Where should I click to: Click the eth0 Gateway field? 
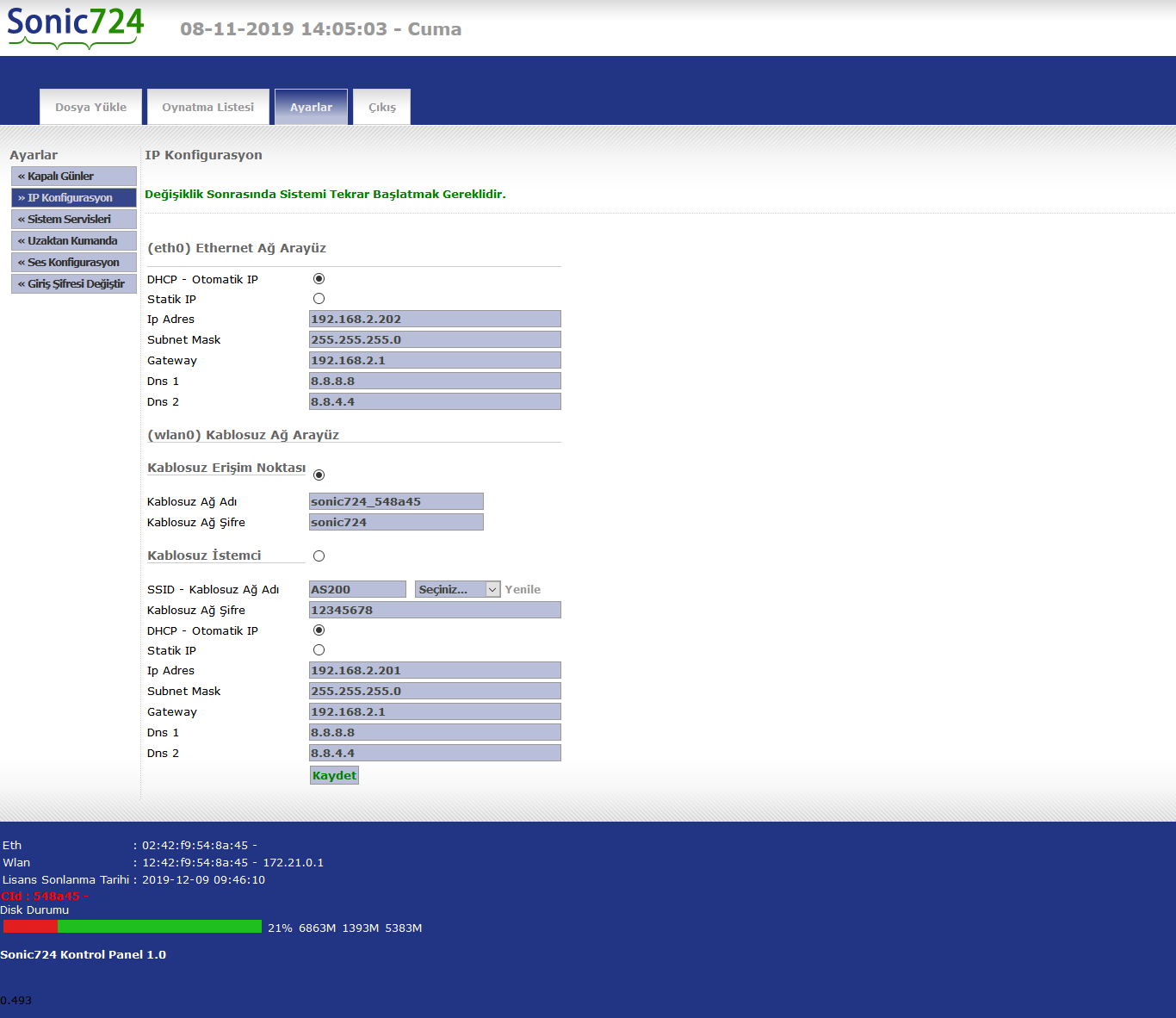pyautogui.click(x=435, y=360)
